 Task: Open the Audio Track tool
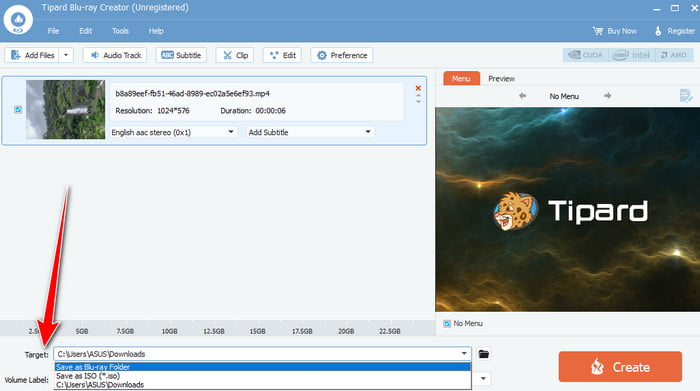pyautogui.click(x=115, y=55)
